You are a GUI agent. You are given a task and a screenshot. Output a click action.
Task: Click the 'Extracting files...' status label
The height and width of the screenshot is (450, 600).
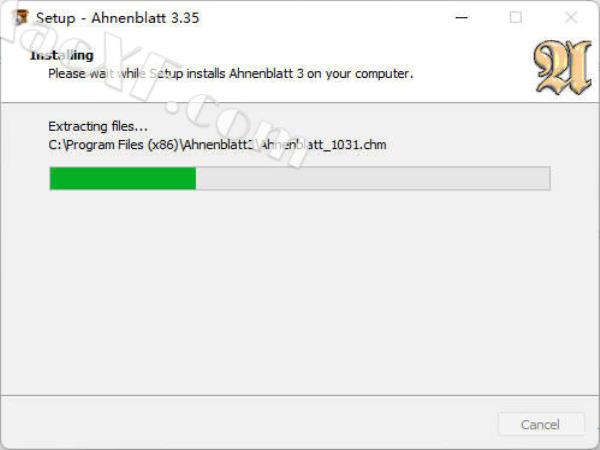click(98, 126)
